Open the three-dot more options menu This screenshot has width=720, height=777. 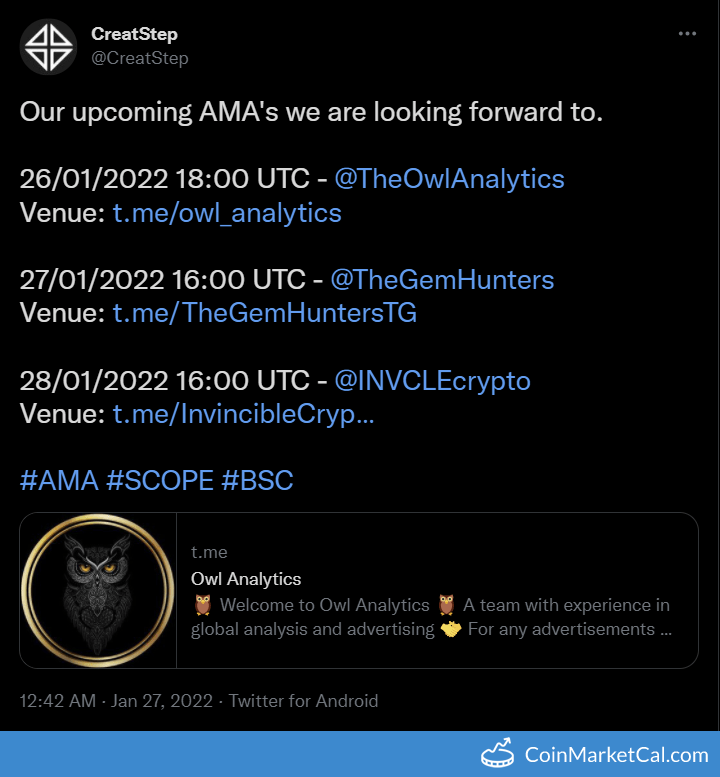click(687, 33)
